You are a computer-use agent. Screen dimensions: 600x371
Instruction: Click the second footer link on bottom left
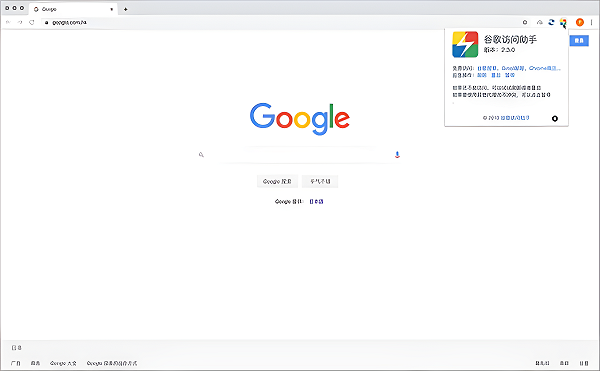point(35,363)
